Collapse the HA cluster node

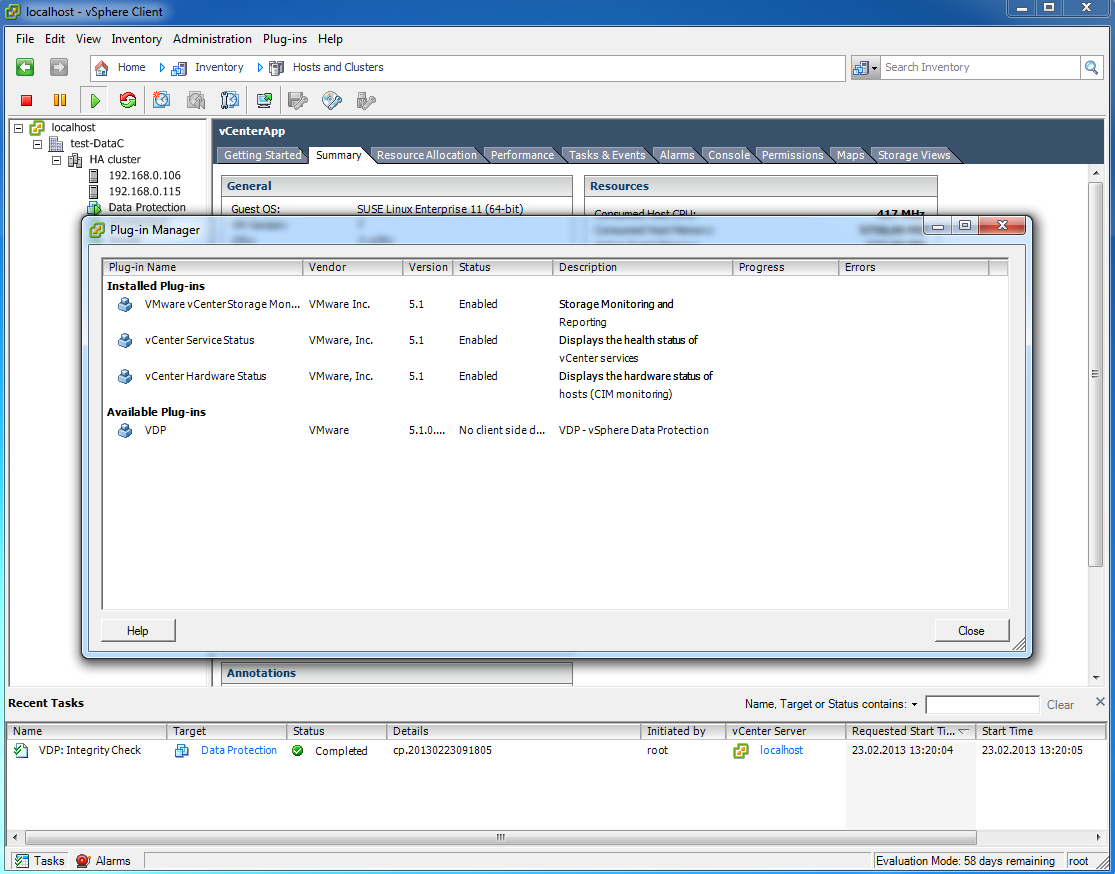(57, 160)
